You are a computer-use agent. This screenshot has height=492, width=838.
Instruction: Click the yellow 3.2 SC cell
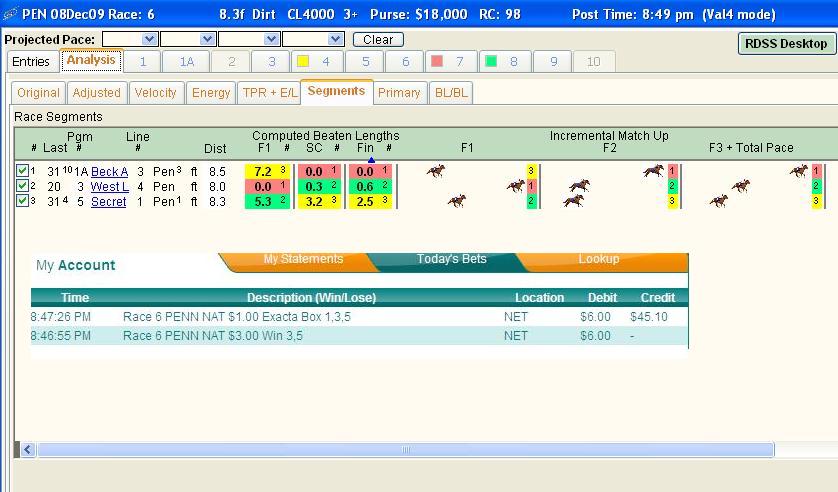pyautogui.click(x=319, y=201)
